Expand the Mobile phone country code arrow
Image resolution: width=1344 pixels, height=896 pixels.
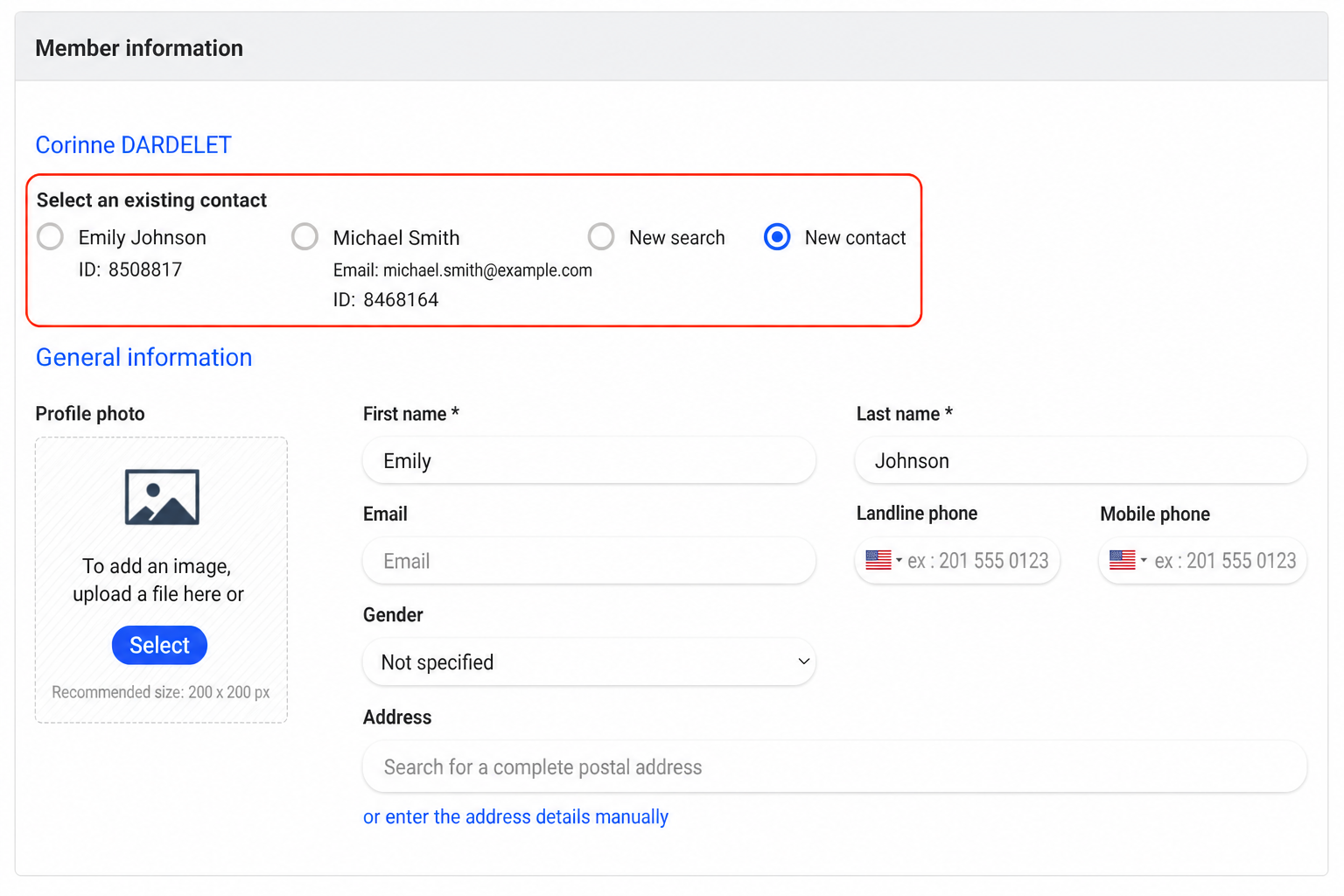point(1143,560)
